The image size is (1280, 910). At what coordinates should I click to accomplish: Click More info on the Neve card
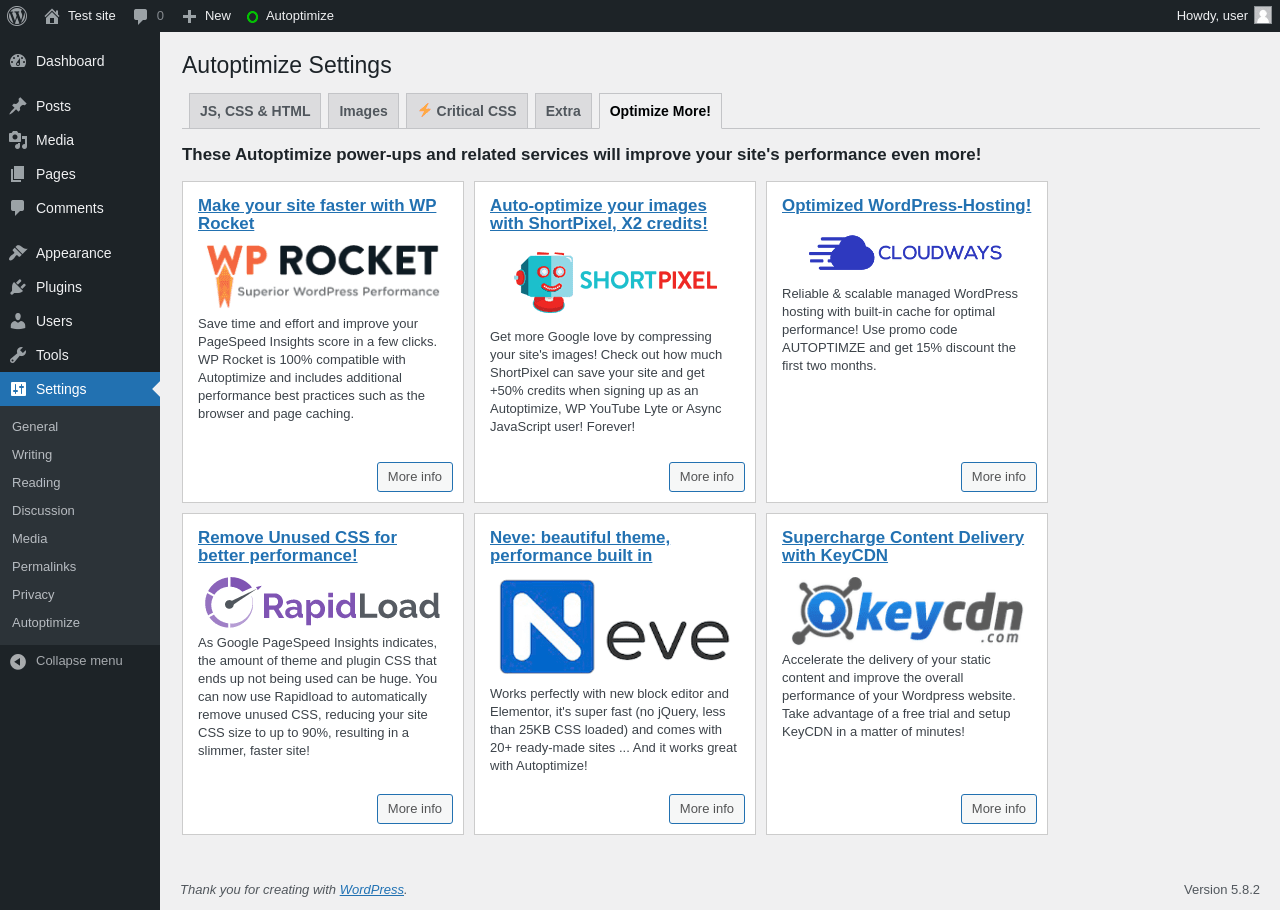coord(707,809)
